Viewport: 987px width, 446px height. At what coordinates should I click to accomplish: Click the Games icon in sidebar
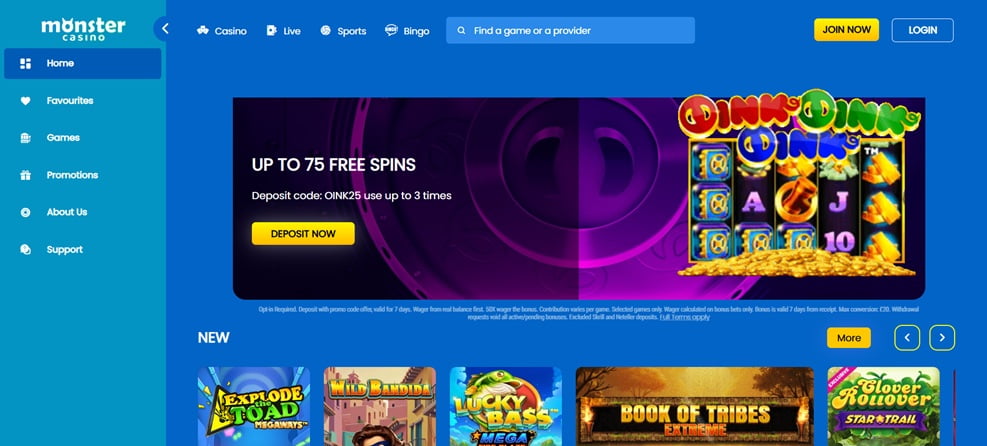click(25, 138)
